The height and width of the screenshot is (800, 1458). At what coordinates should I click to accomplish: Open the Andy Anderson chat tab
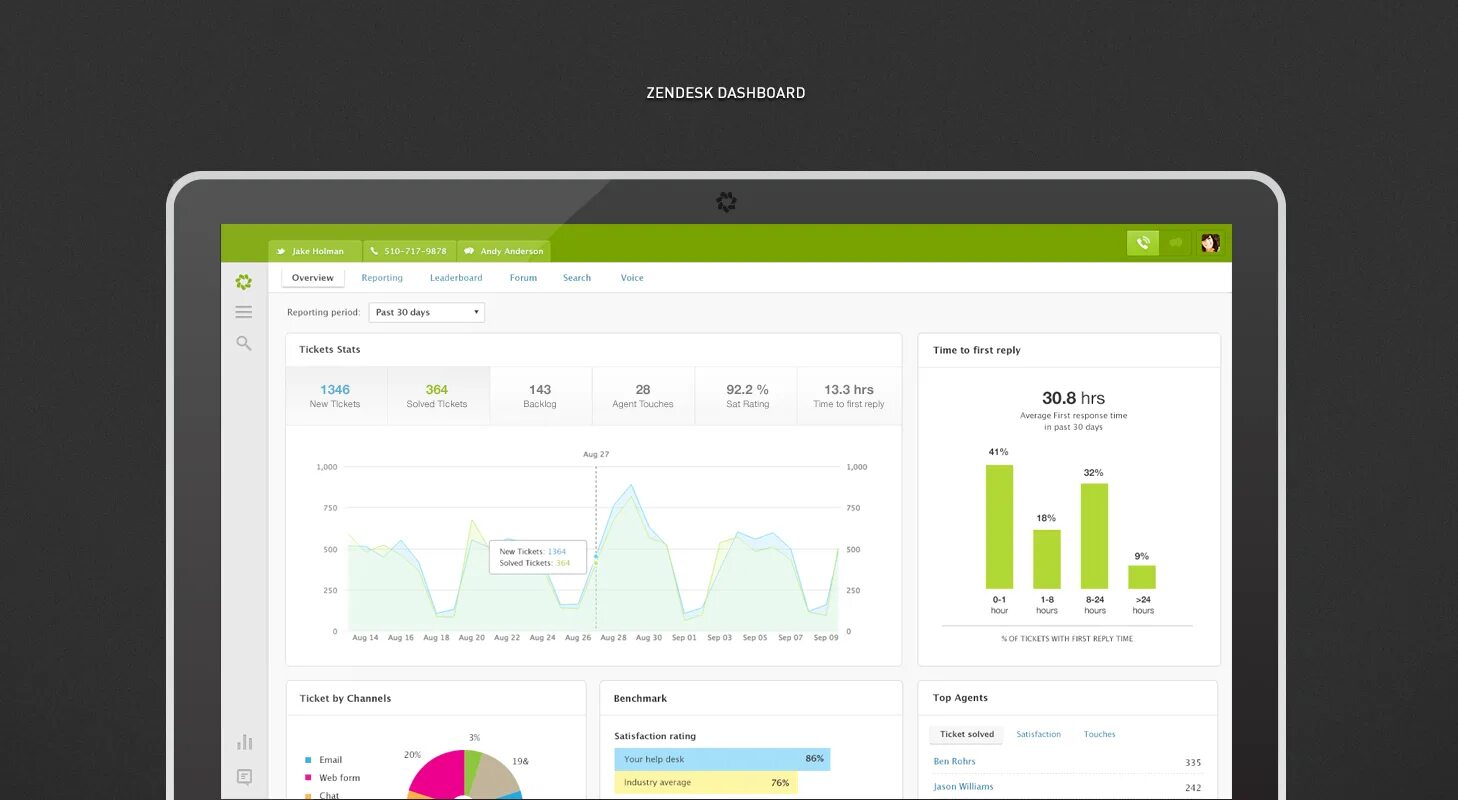click(504, 251)
